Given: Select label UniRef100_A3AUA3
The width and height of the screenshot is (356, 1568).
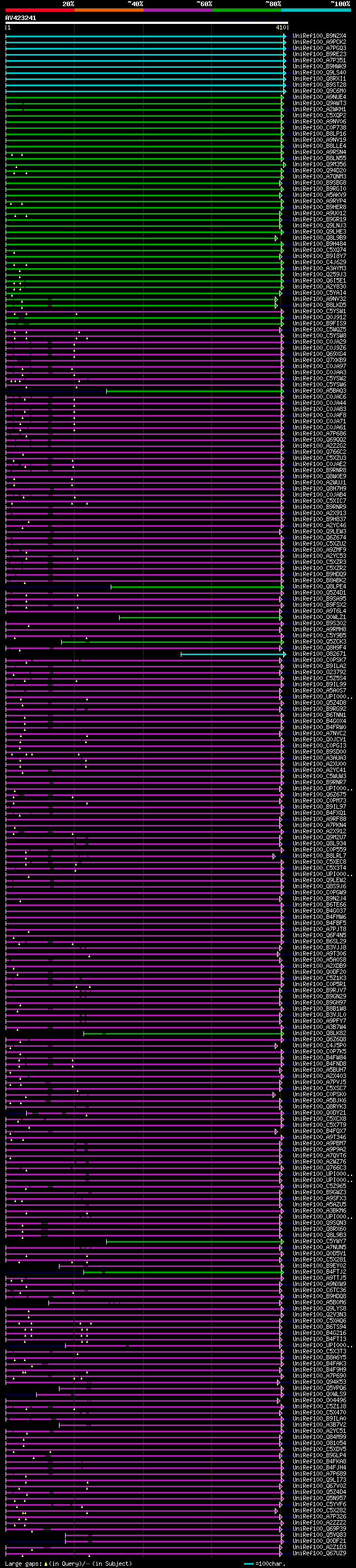Looking at the screenshot, I should click(x=319, y=758).
